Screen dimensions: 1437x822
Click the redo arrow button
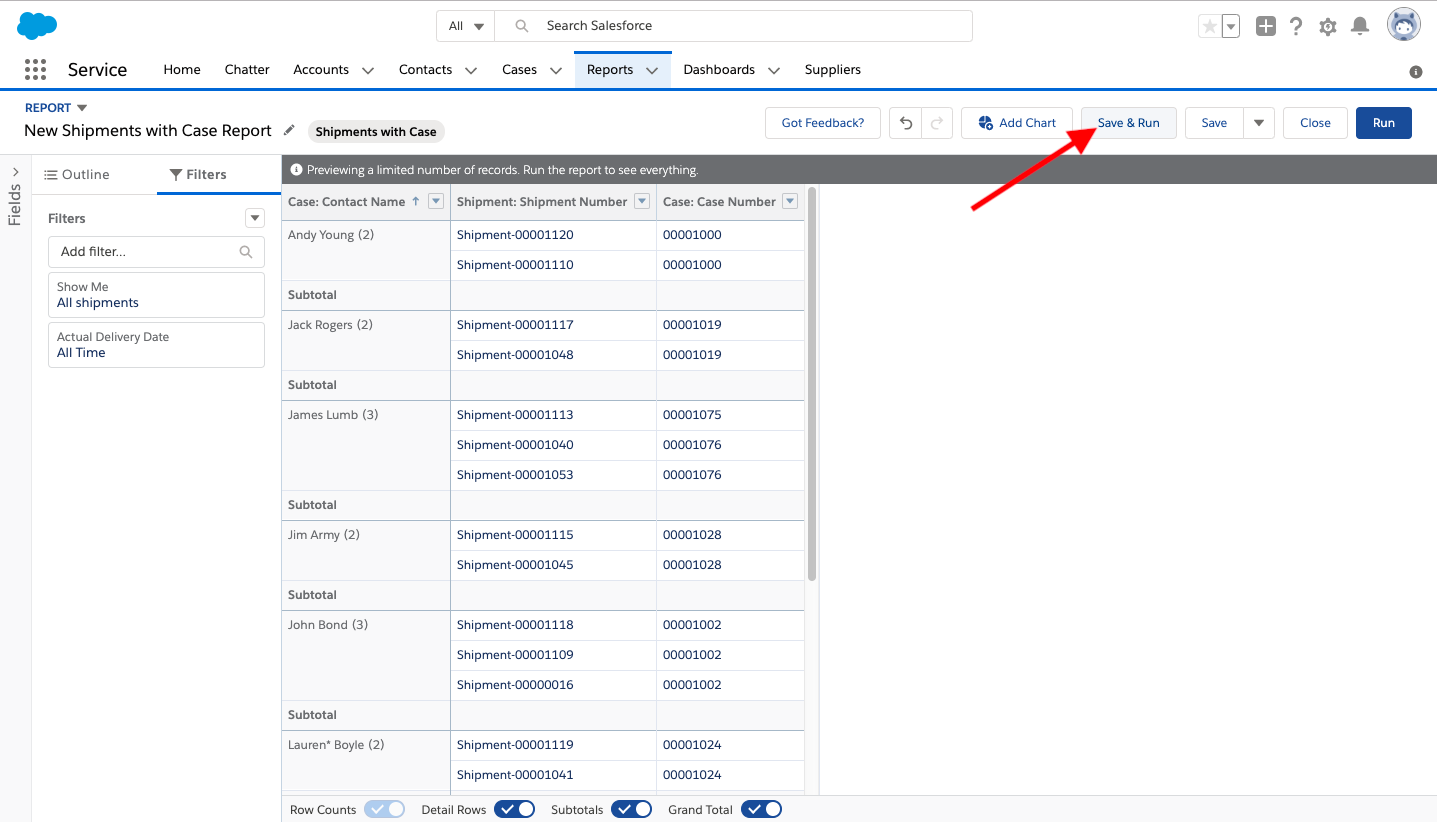tap(937, 123)
